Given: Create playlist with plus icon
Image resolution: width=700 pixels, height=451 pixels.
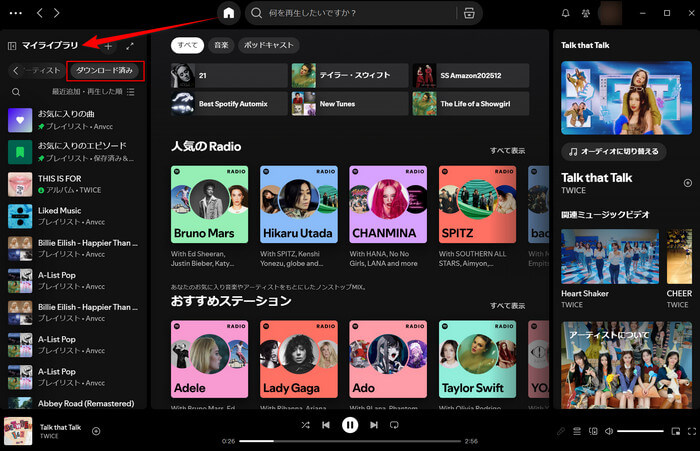Looking at the screenshot, I should coord(108,46).
